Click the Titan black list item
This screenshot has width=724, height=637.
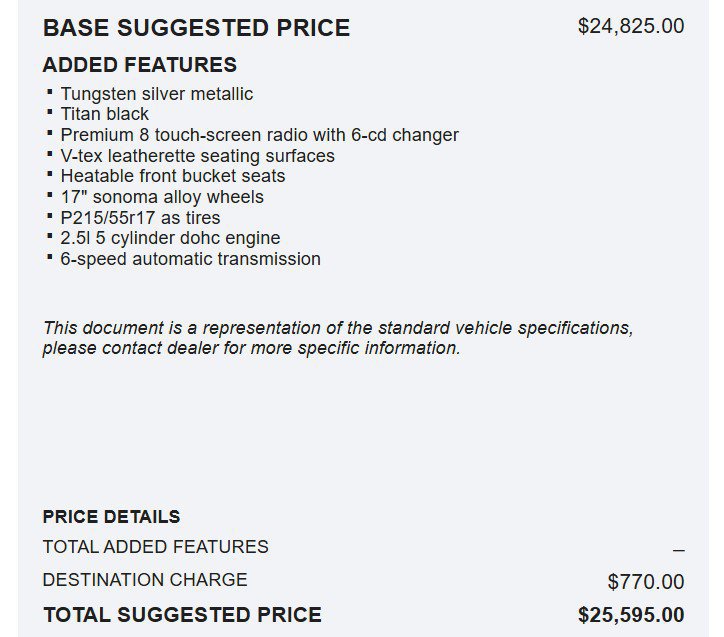(x=104, y=114)
